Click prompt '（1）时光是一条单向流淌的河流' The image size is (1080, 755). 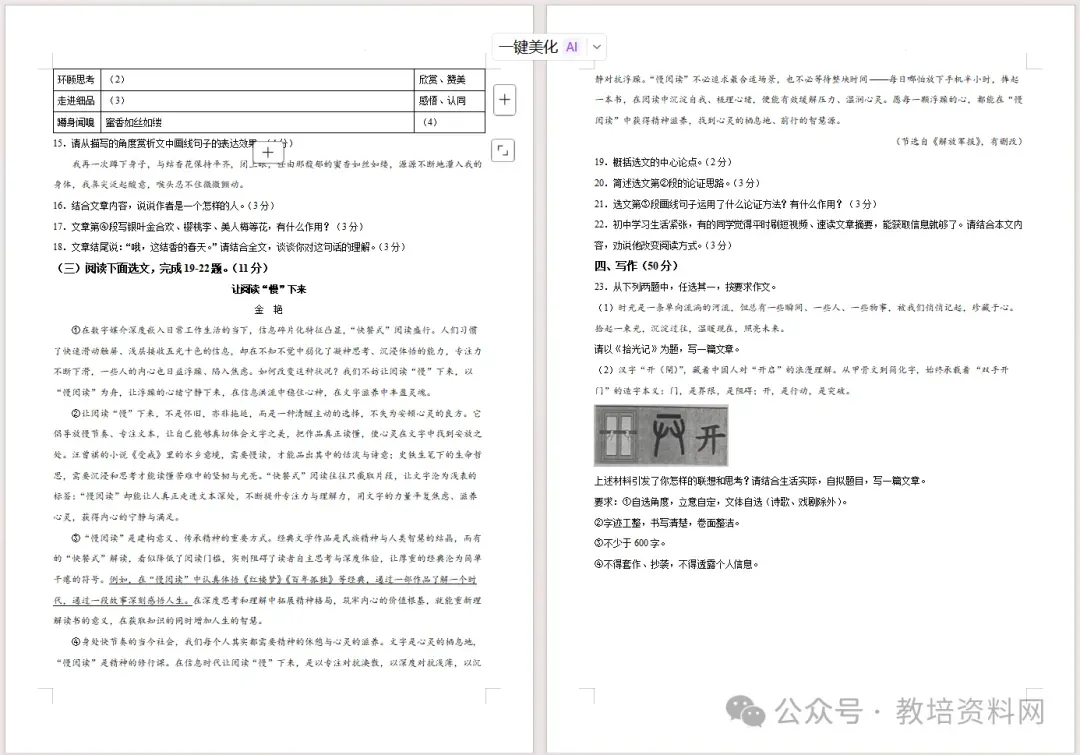[x=805, y=307]
